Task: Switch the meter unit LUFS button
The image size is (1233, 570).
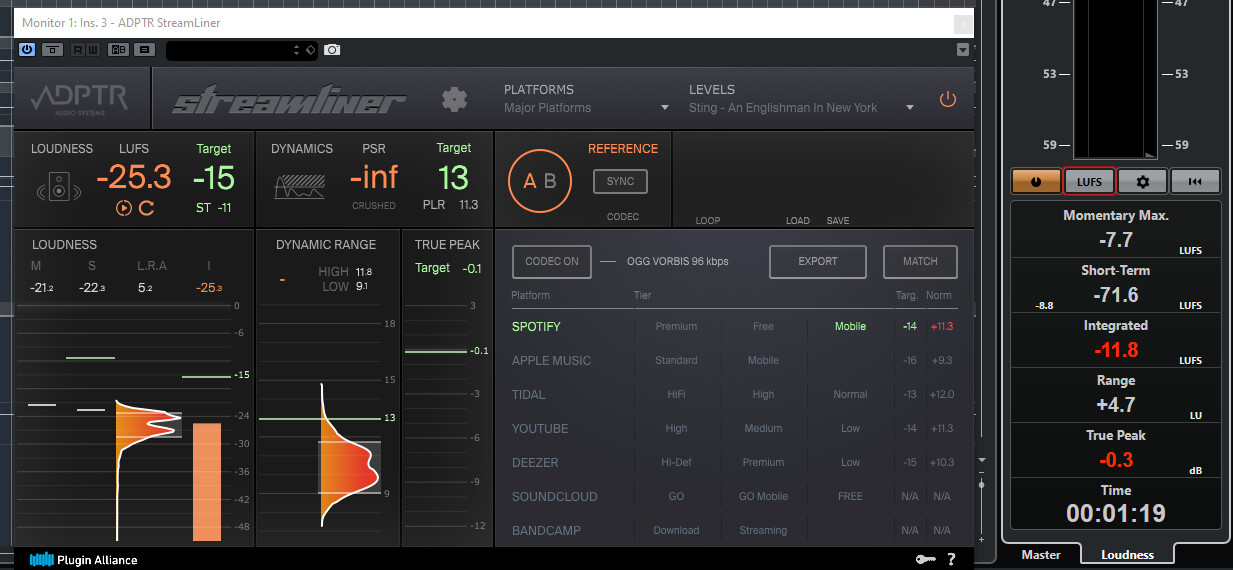Action: click(x=1089, y=181)
